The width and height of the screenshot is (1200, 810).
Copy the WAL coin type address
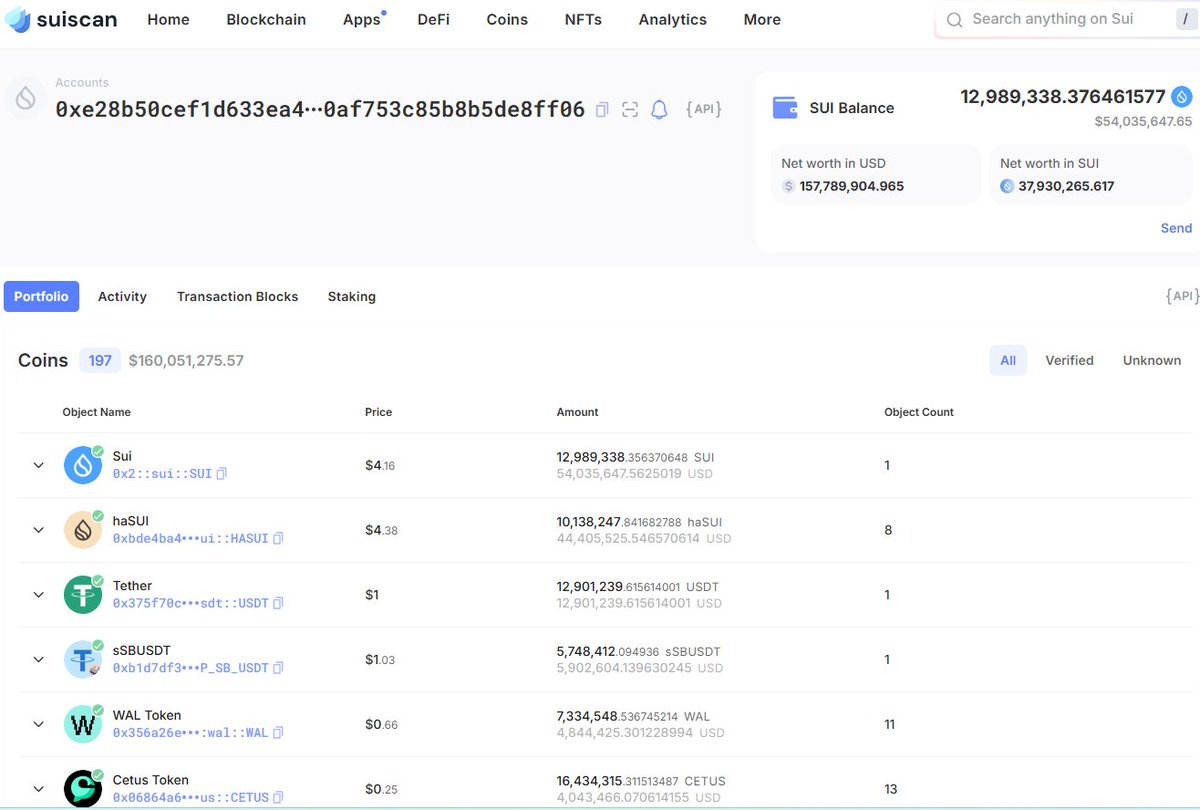pos(278,733)
